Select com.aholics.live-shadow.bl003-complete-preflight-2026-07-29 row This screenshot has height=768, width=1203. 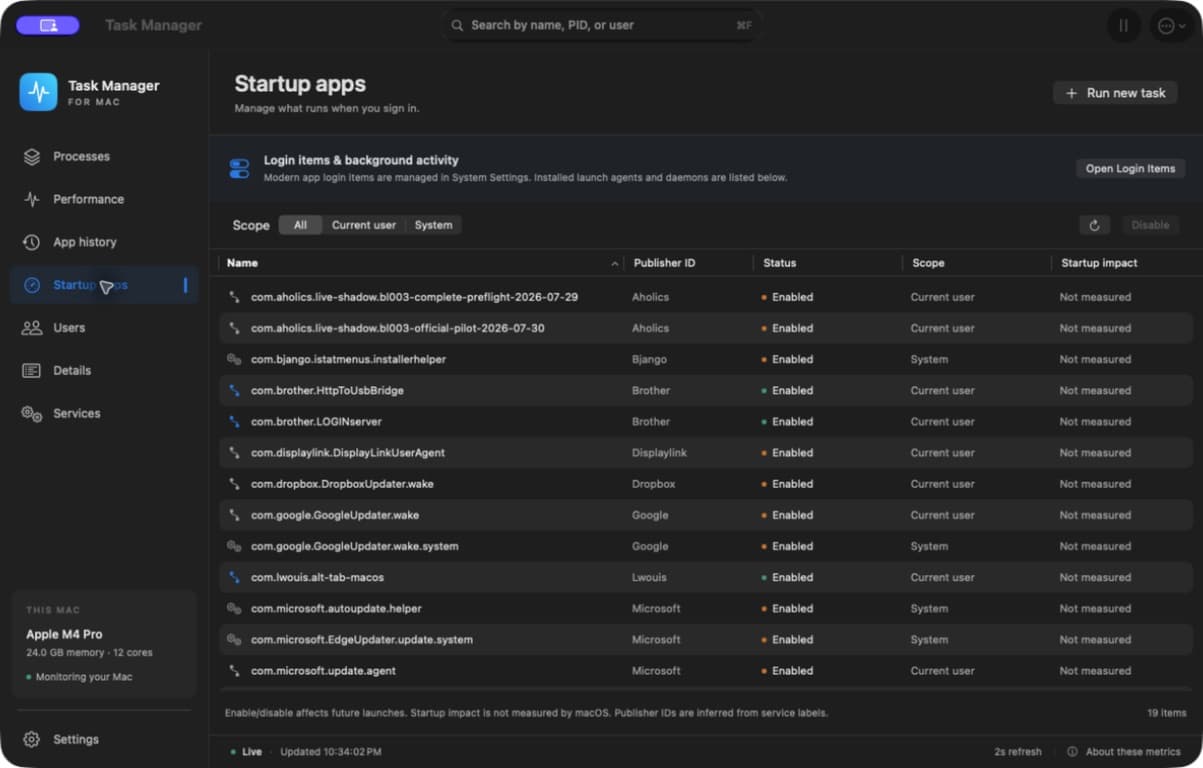[x=706, y=297]
